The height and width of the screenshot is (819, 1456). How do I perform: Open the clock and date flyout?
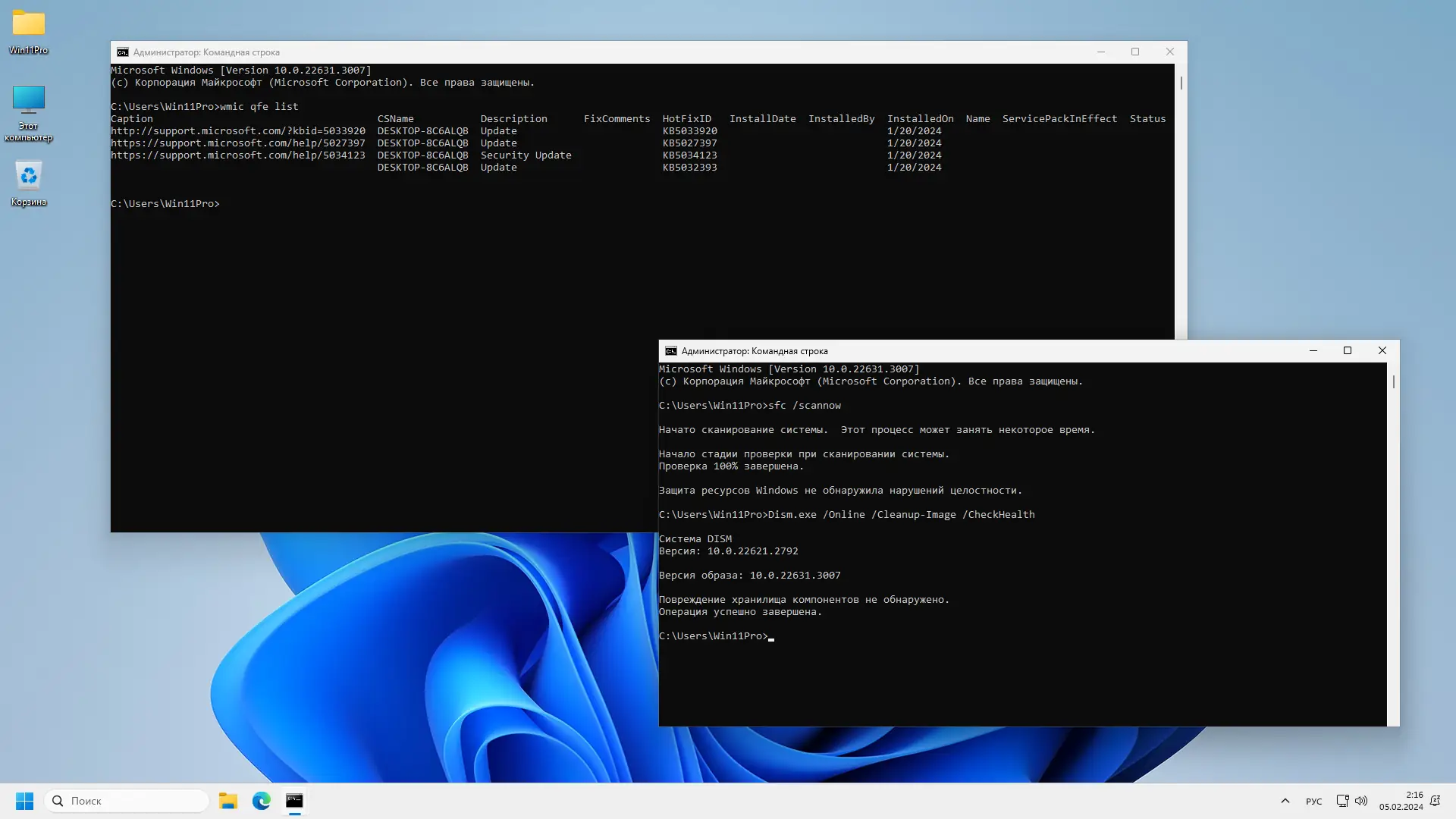click(x=1401, y=801)
